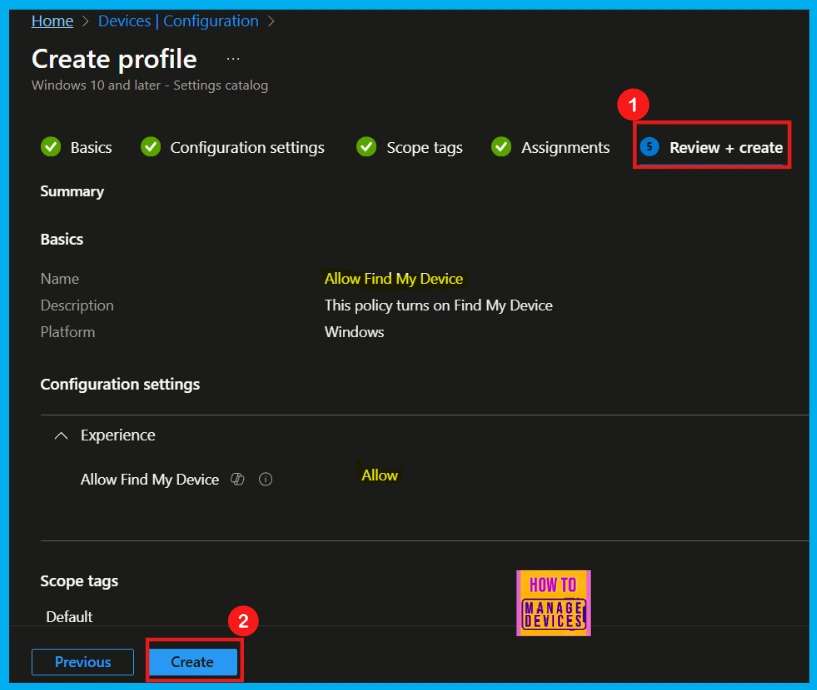The image size is (817, 690).
Task: Follow the Home breadcrumb link
Action: point(52,21)
